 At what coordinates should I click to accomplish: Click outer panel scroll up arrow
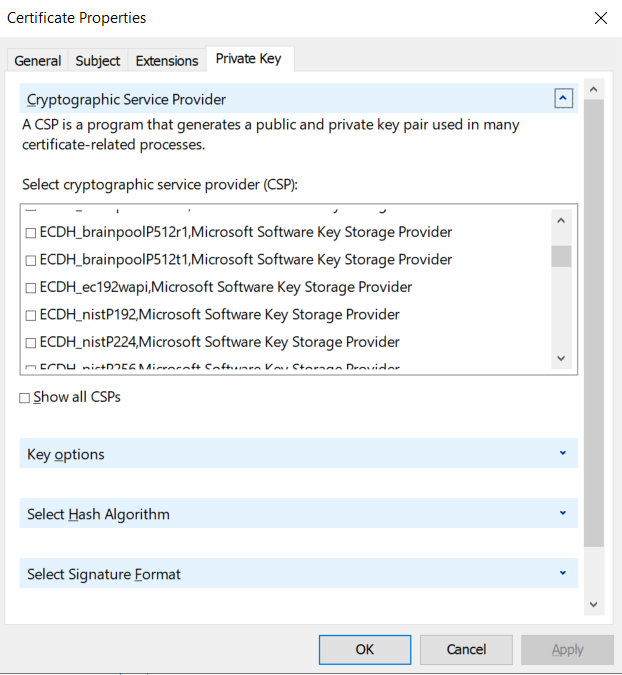pos(594,90)
